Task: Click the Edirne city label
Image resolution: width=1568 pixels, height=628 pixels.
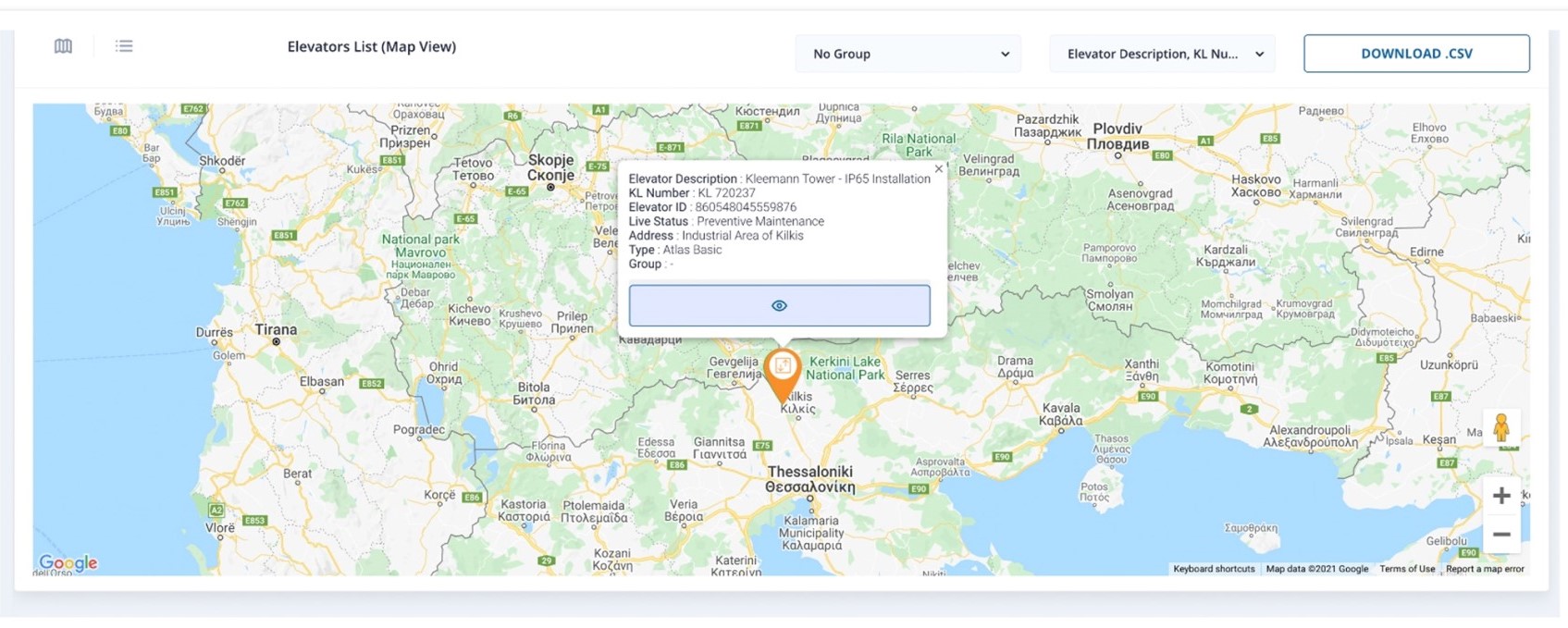Action: click(1426, 252)
